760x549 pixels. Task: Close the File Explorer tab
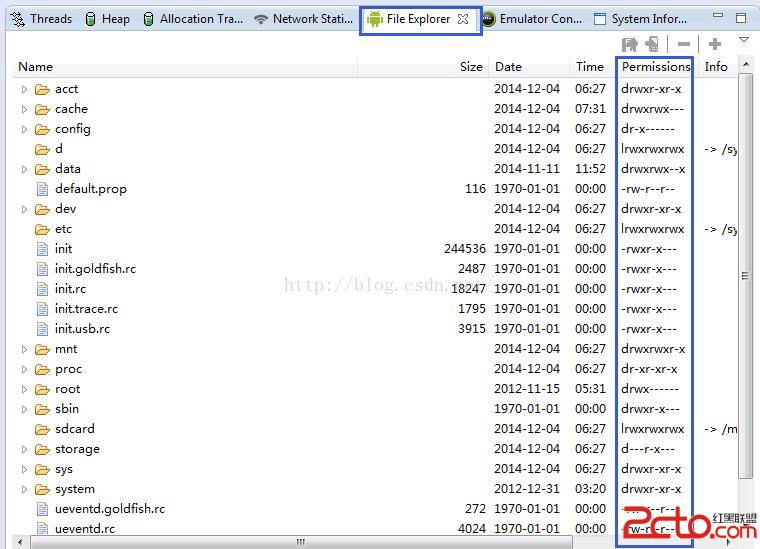tap(463, 19)
